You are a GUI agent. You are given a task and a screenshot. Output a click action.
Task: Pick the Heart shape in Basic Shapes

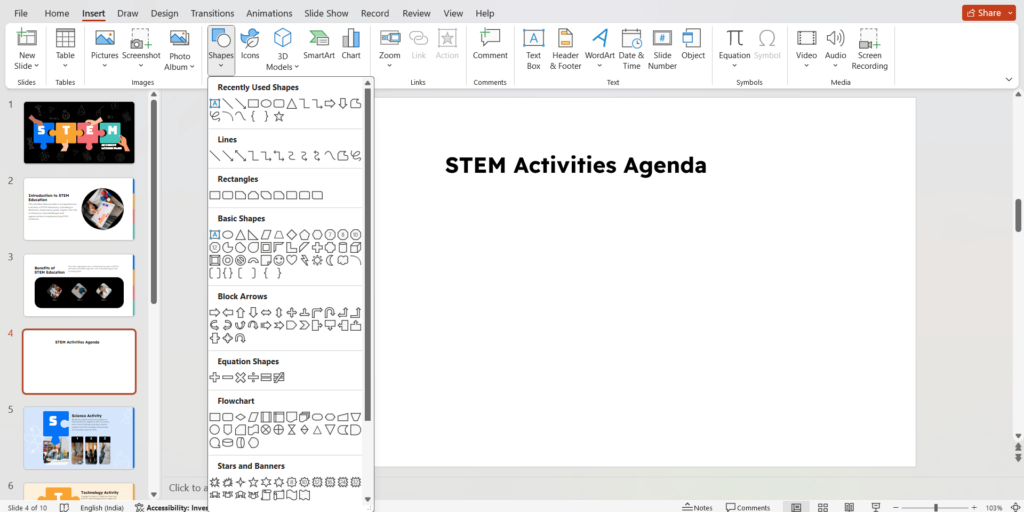pyautogui.click(x=292, y=260)
